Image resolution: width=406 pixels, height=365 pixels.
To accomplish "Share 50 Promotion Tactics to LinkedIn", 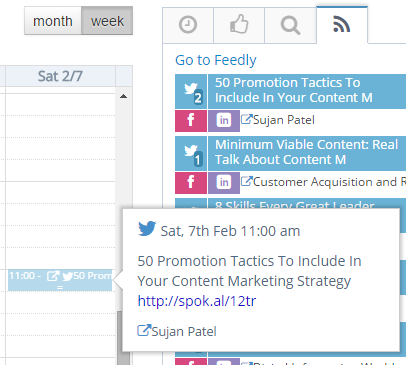I will (224, 121).
